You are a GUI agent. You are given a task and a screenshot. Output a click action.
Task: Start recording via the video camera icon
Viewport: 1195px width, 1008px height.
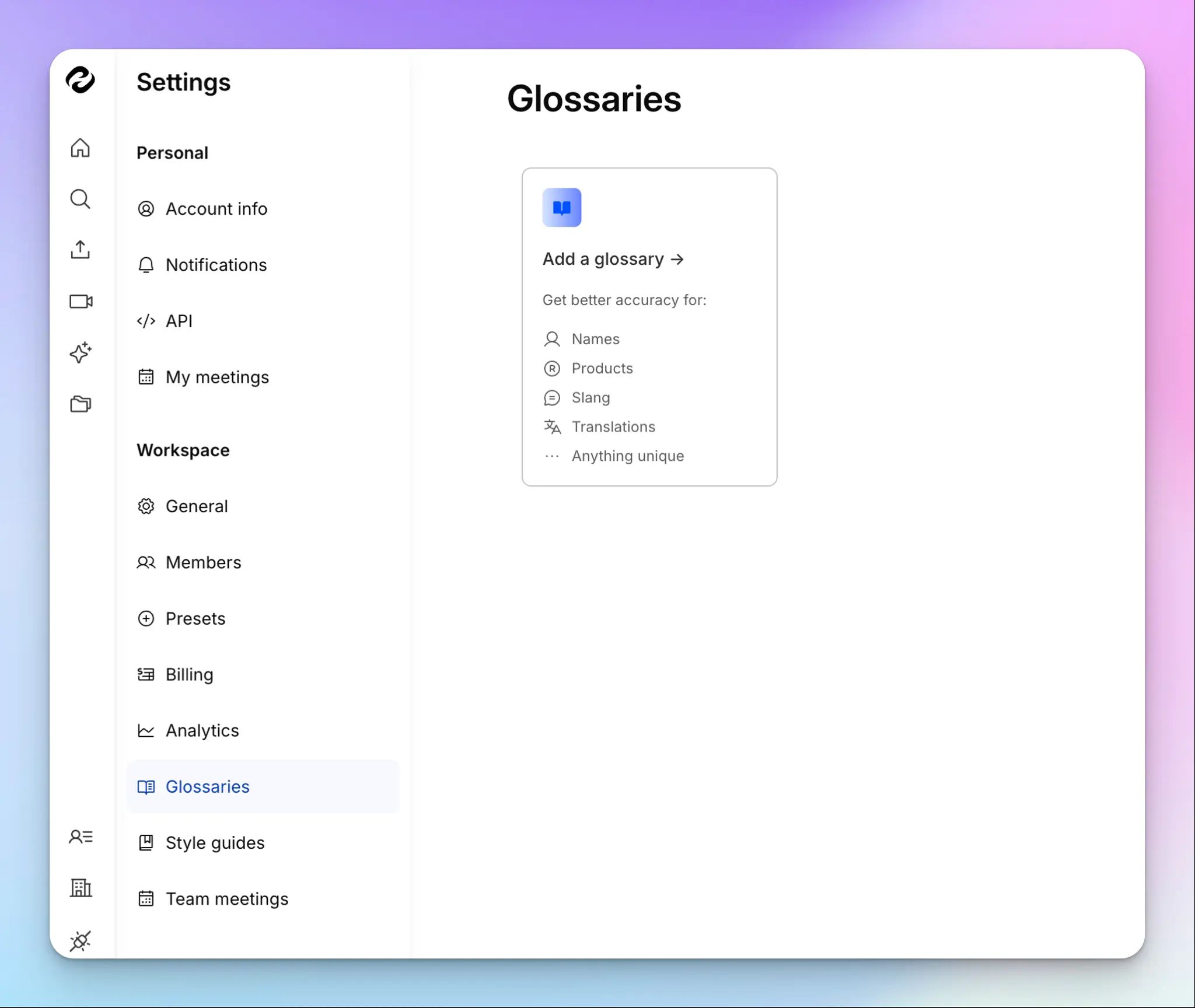[81, 302]
